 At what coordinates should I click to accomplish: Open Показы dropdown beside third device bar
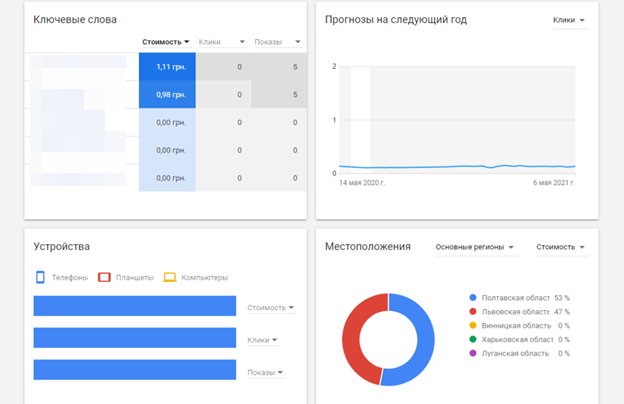click(266, 372)
